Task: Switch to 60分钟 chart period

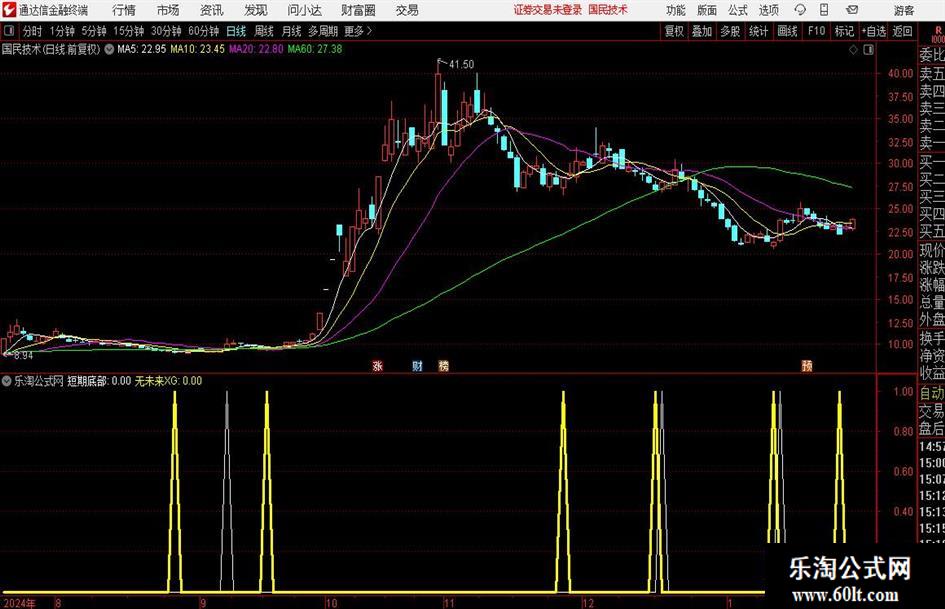Action: pos(204,31)
